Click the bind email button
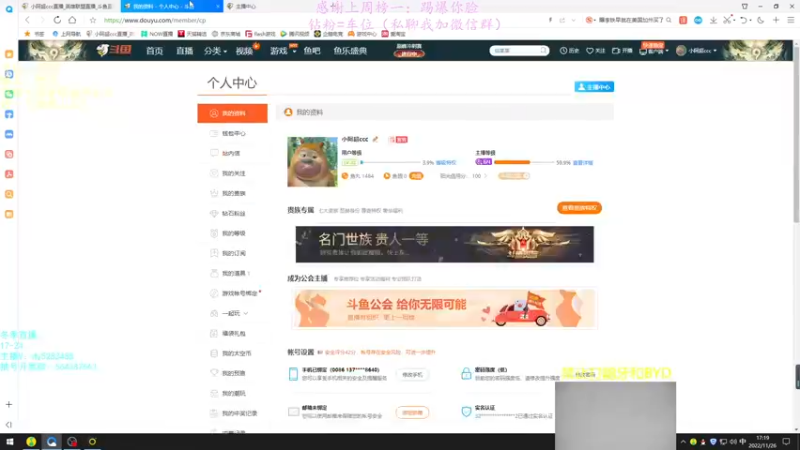Image resolution: width=800 pixels, height=450 pixels. point(412,412)
